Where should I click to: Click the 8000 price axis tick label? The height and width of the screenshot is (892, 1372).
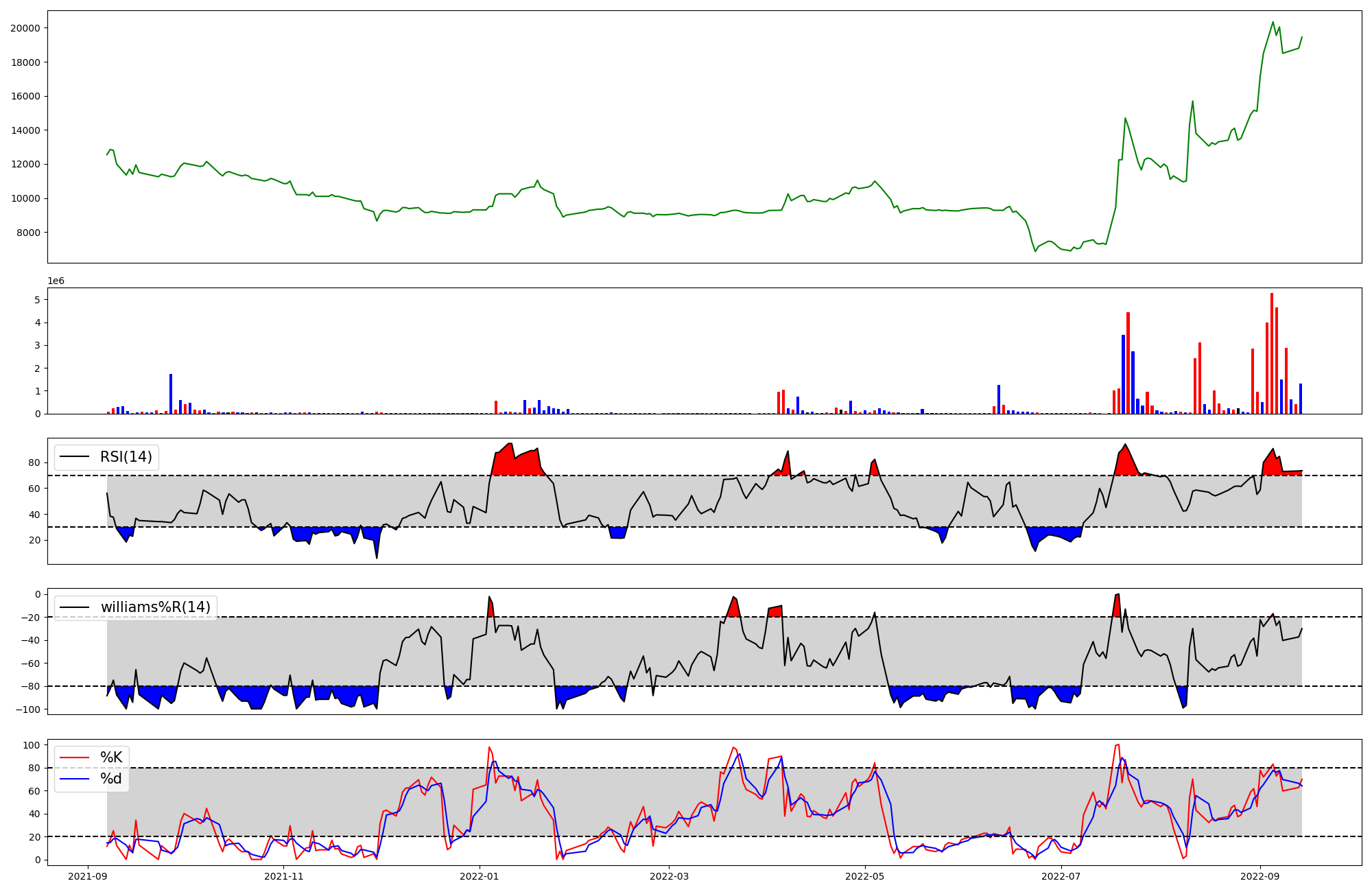point(27,233)
